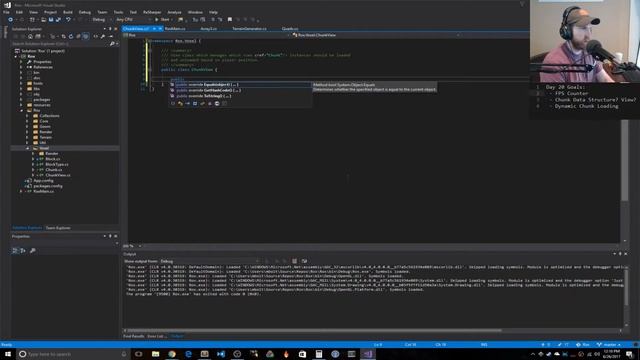Expand the Properties node

(21, 62)
